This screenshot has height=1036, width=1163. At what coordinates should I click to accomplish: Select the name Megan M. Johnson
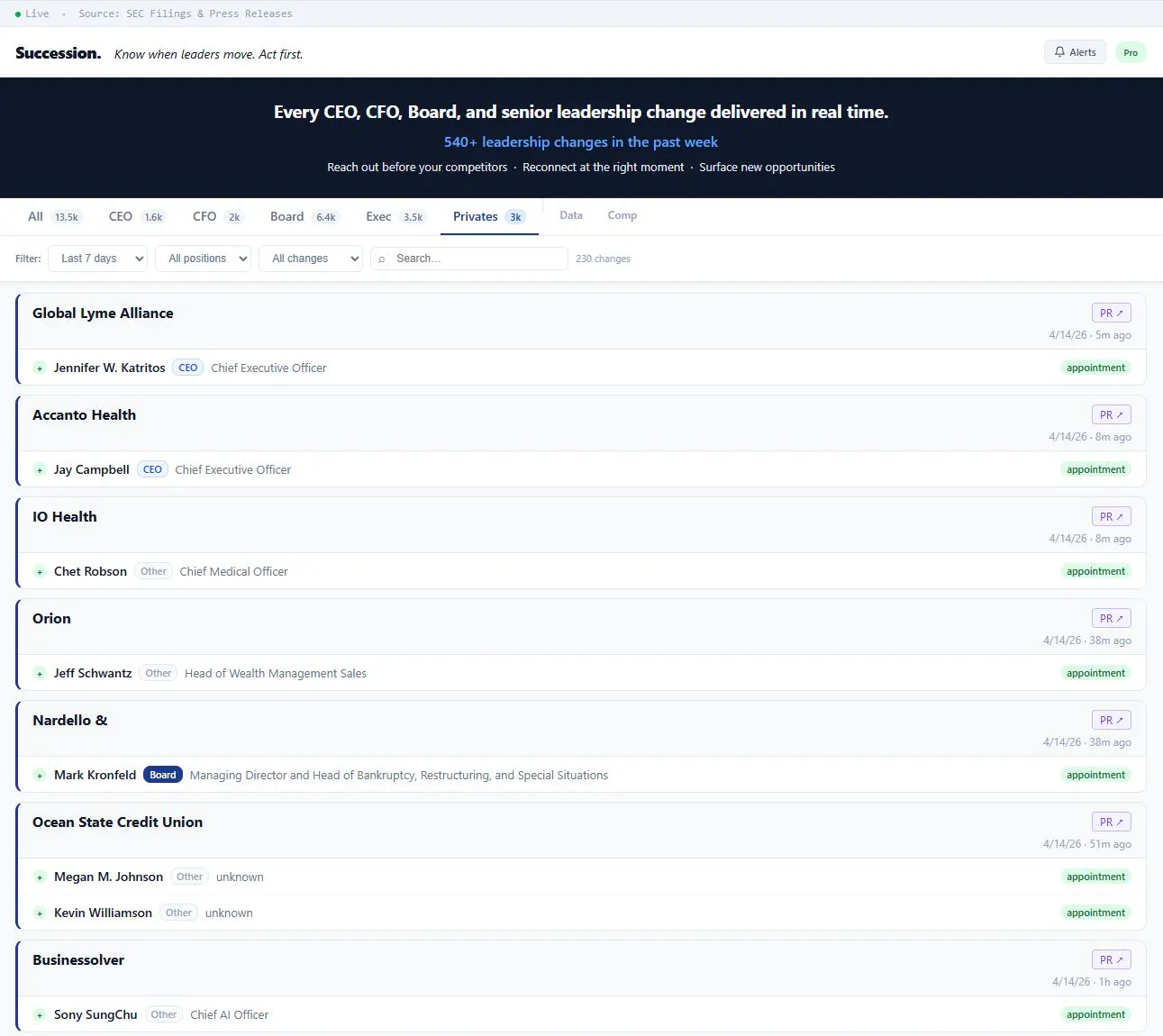point(108,877)
